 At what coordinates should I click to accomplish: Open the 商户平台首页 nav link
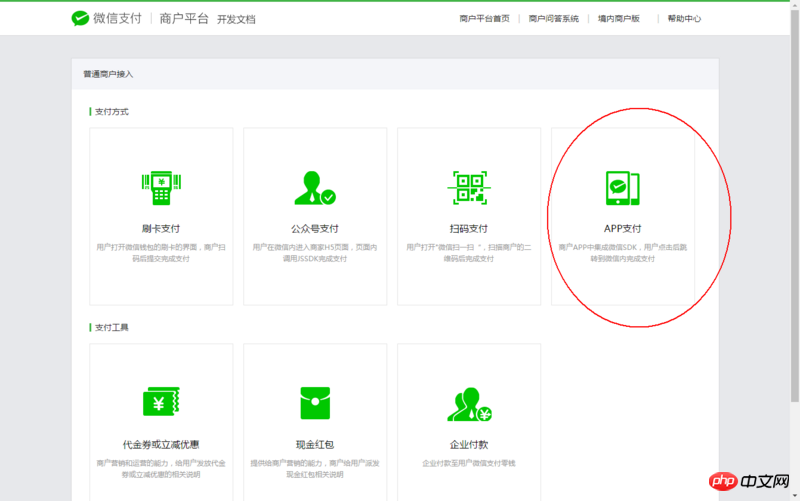click(484, 19)
